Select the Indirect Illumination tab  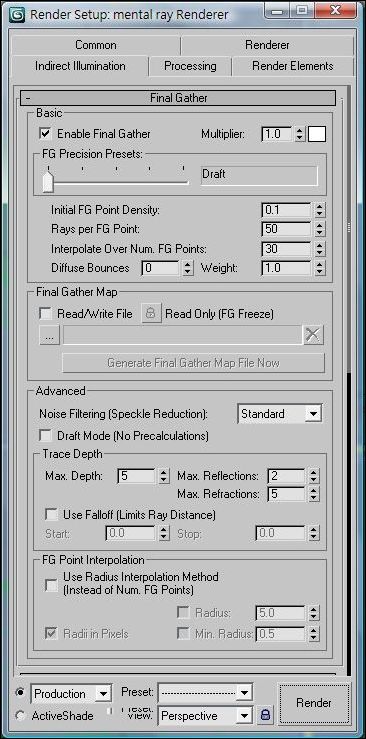tap(80, 66)
